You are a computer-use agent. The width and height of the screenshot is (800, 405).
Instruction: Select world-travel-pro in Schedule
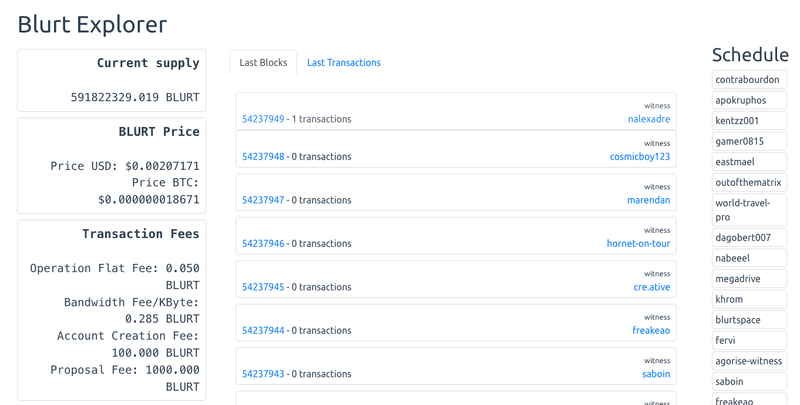pyautogui.click(x=743, y=210)
